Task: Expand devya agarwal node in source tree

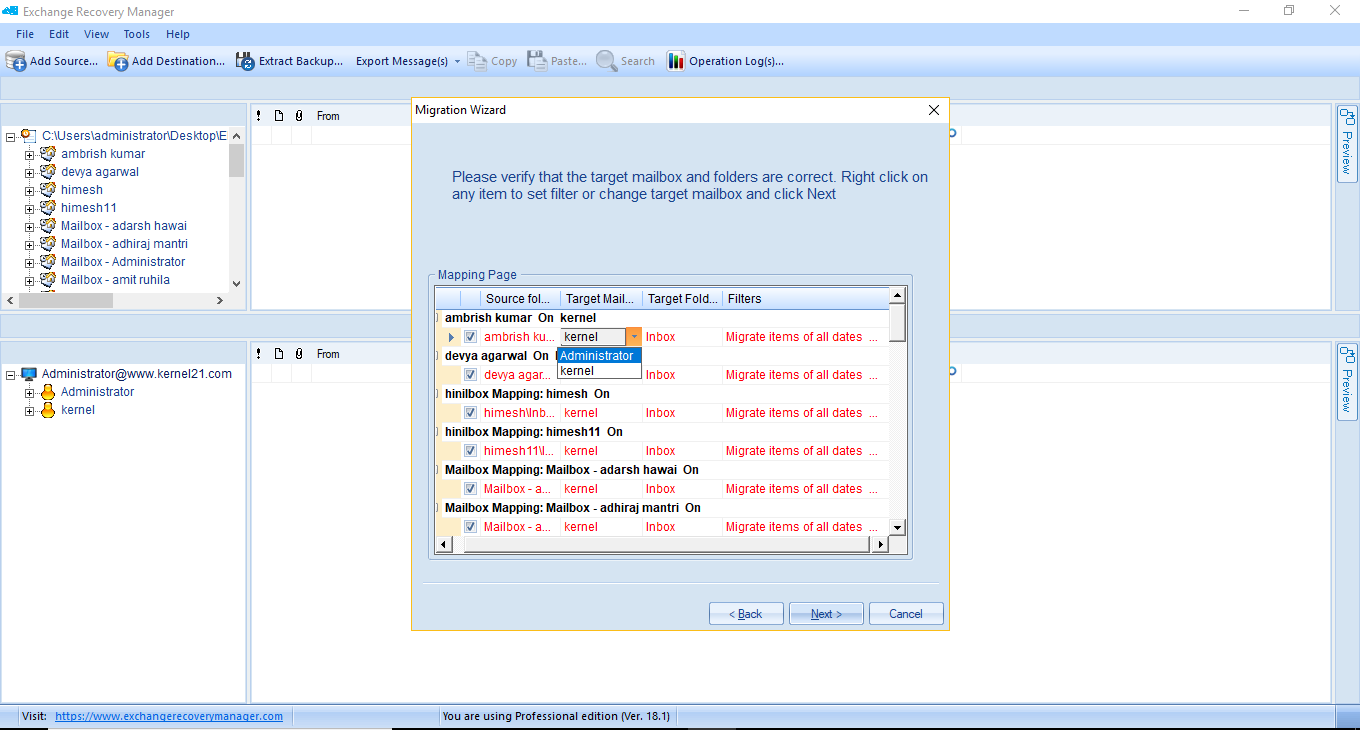Action: click(x=30, y=172)
